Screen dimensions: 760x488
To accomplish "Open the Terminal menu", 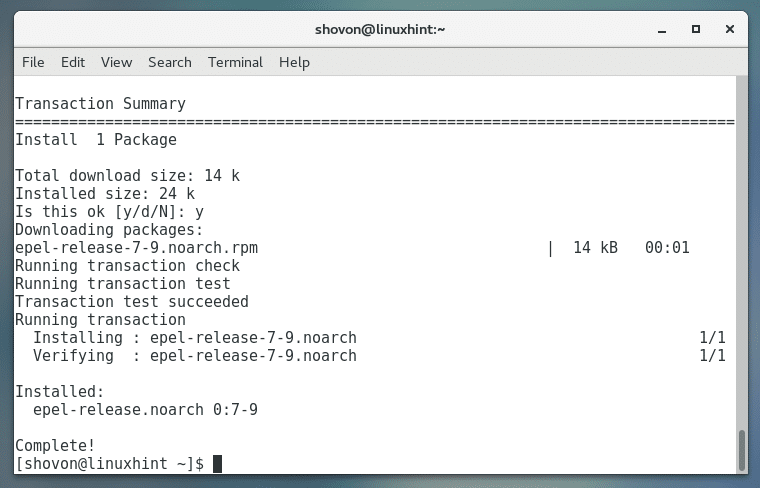I will point(235,62).
